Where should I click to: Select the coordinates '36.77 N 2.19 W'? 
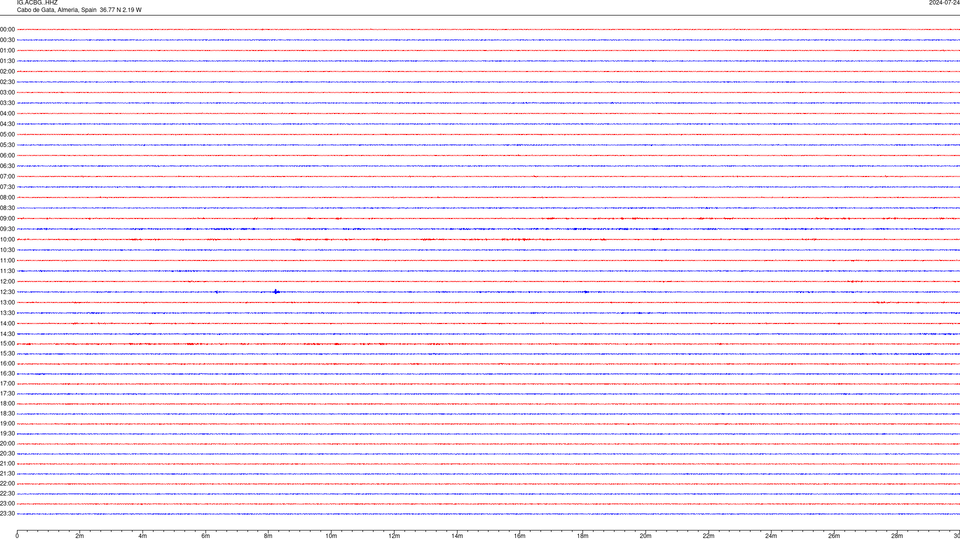tap(121, 10)
